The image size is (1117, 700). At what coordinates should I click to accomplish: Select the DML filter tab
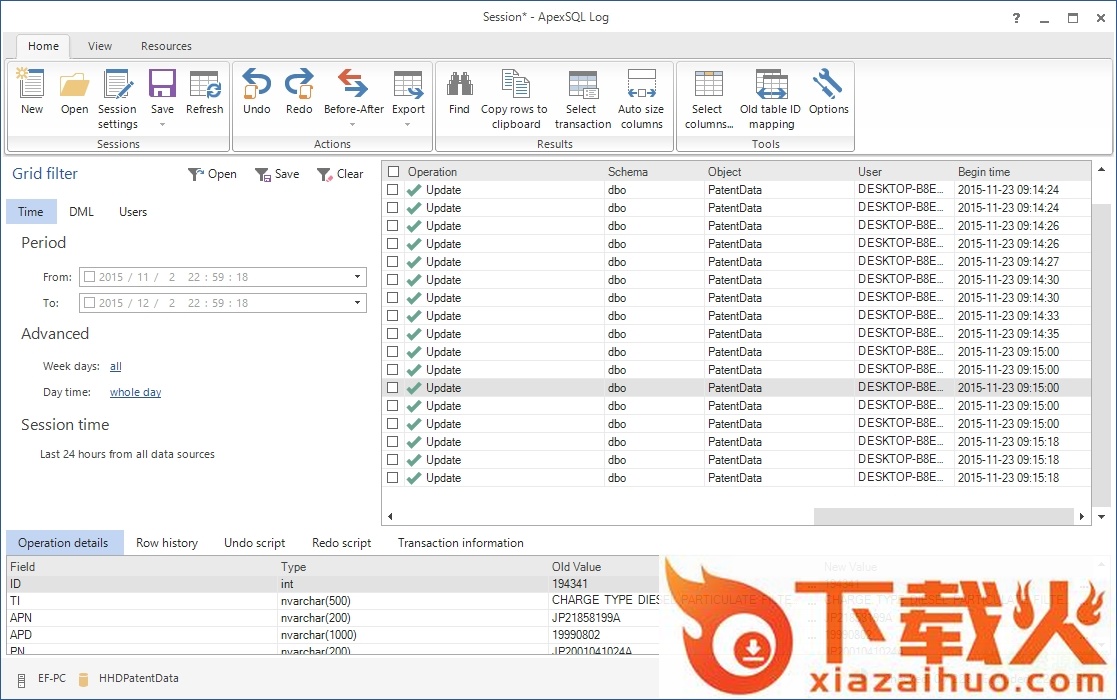pos(81,211)
